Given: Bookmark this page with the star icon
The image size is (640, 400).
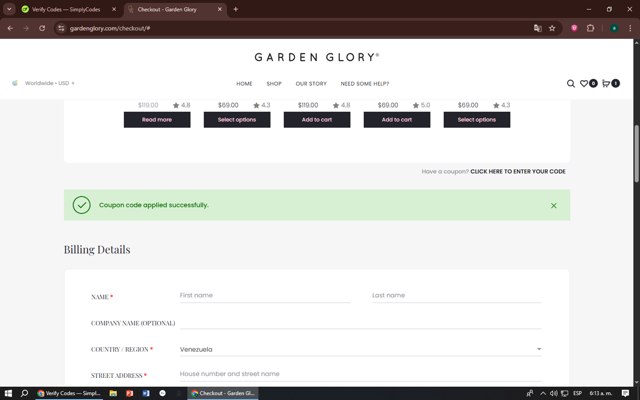Looking at the screenshot, I should pos(552,28).
